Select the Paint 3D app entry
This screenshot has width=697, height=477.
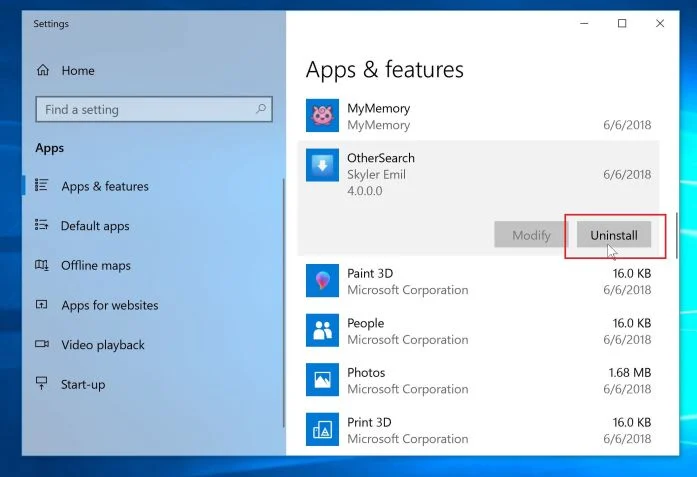[478, 281]
